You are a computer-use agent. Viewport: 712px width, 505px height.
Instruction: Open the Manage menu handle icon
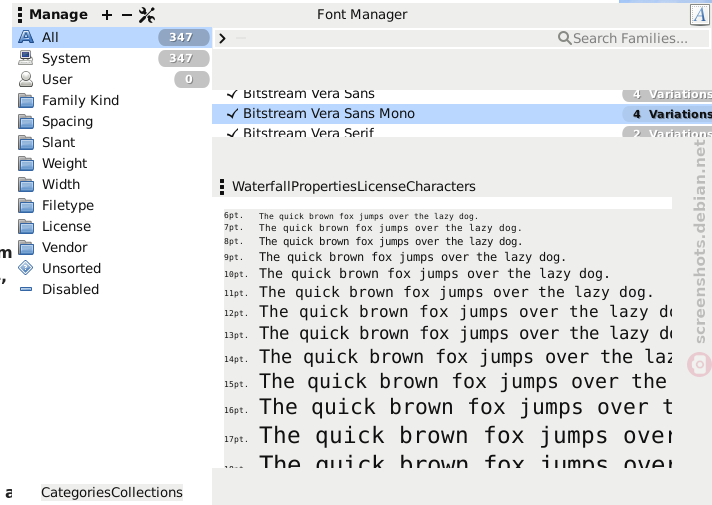tap(20, 15)
